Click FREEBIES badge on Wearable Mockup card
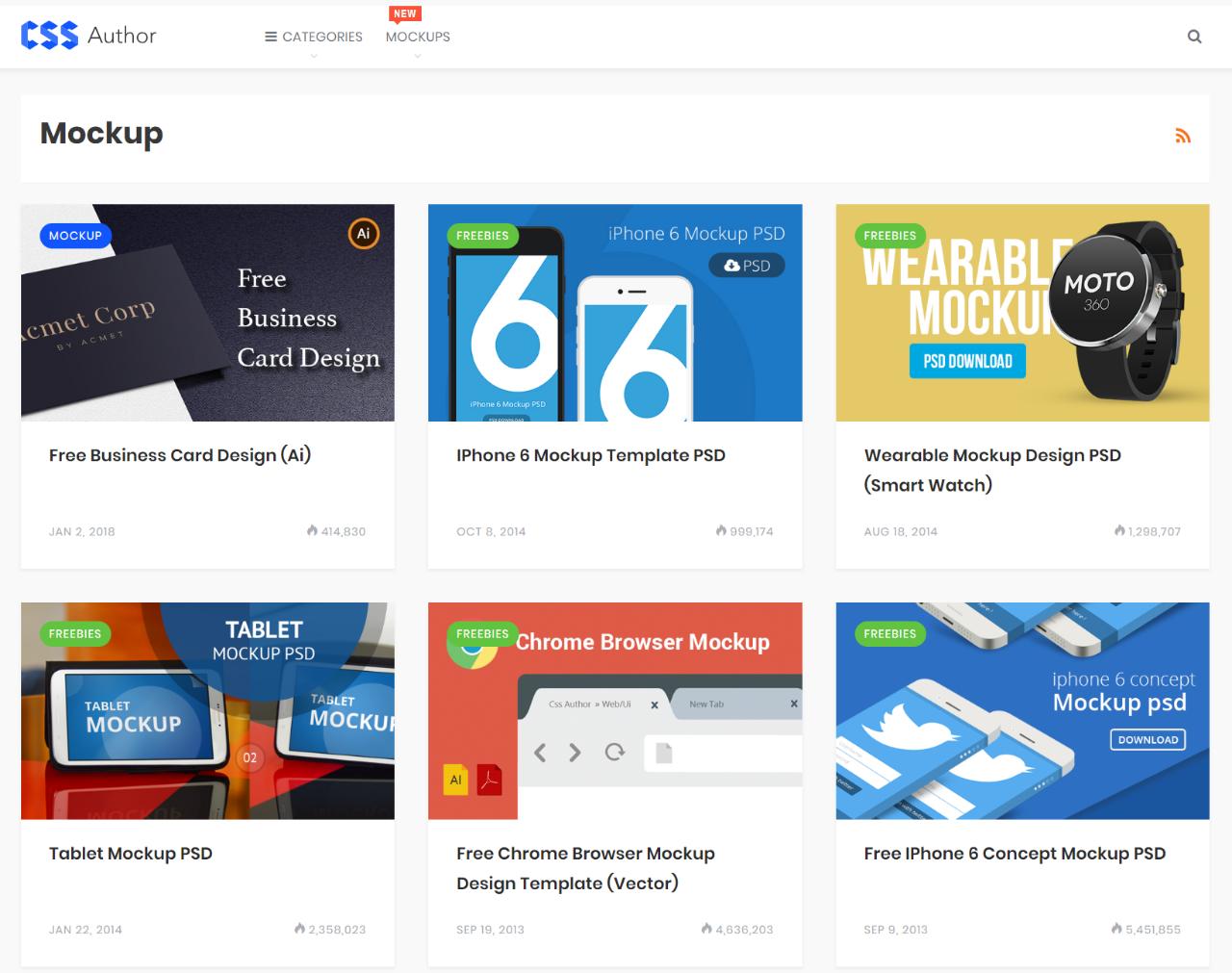 (x=889, y=236)
